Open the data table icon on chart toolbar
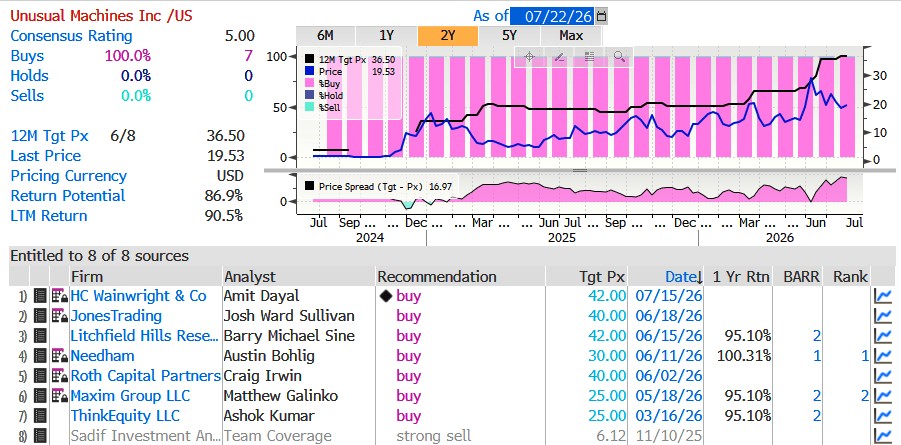Screen dimensions: 901x445 589,56
